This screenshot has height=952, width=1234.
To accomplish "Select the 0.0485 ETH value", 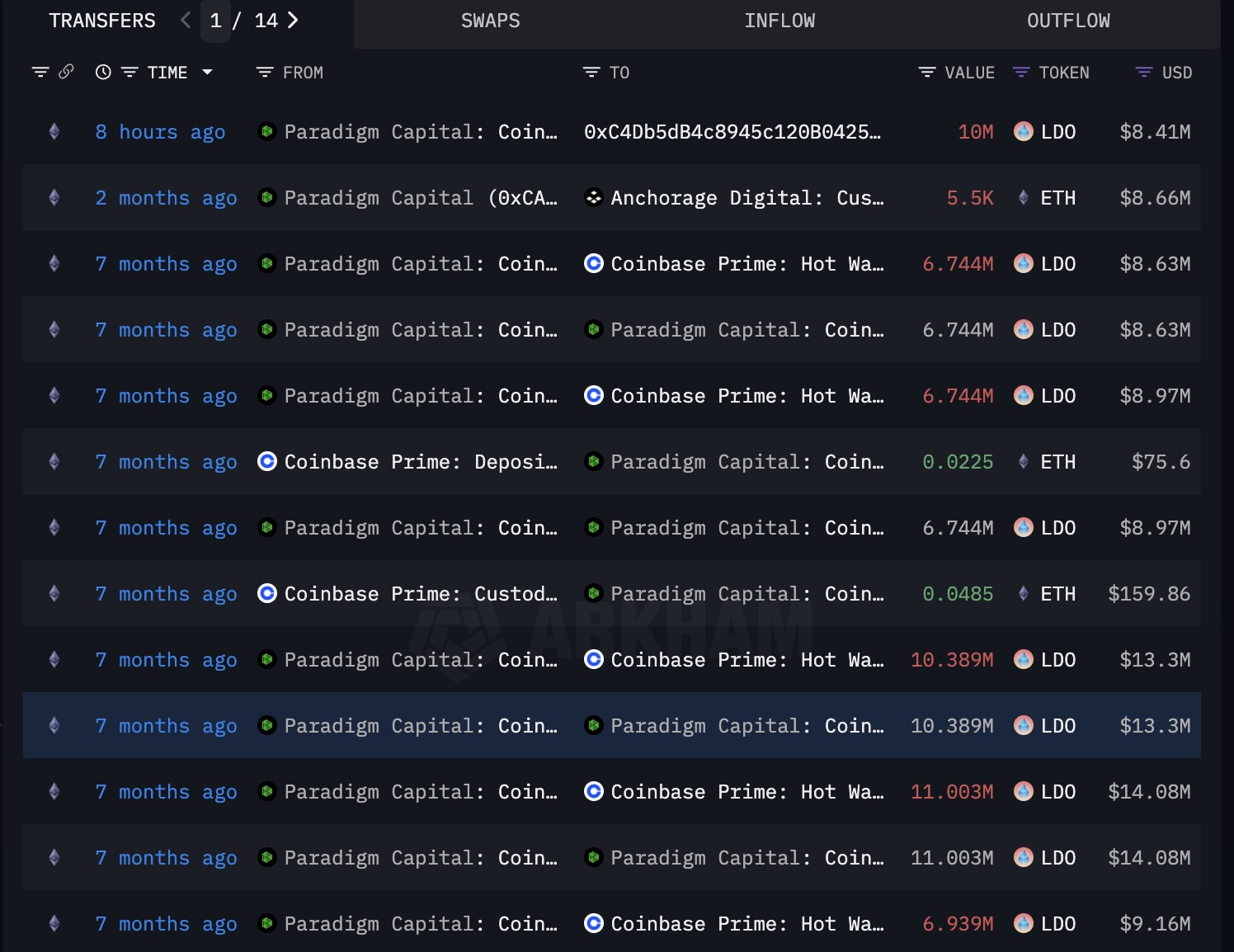I will point(958,594).
